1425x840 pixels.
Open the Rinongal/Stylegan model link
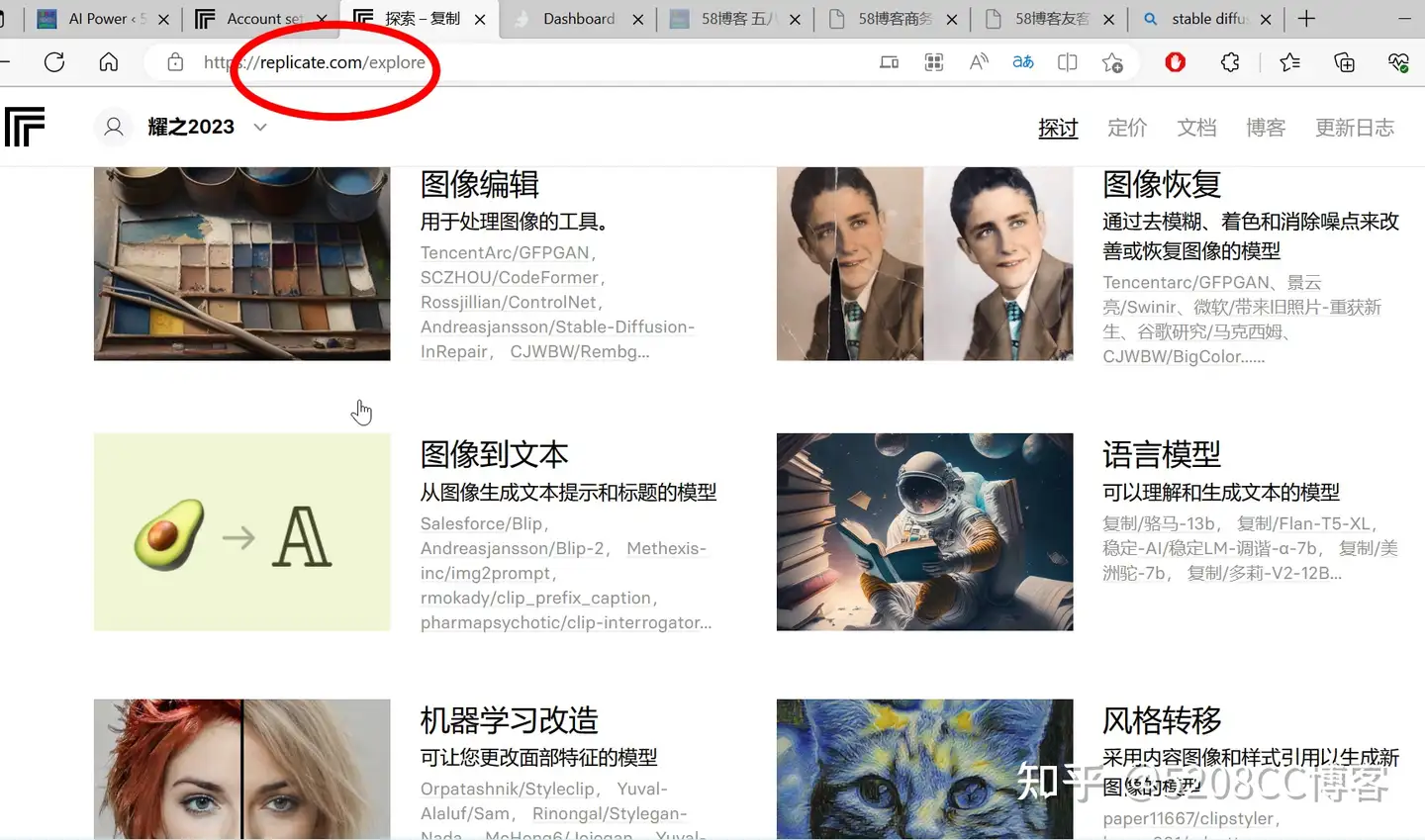tap(610, 813)
